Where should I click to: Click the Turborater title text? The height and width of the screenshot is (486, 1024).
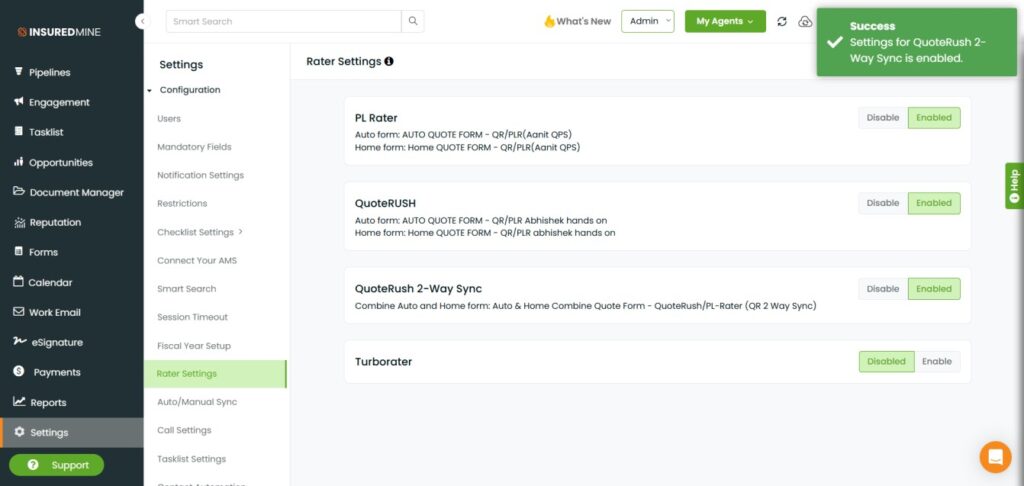click(383, 361)
